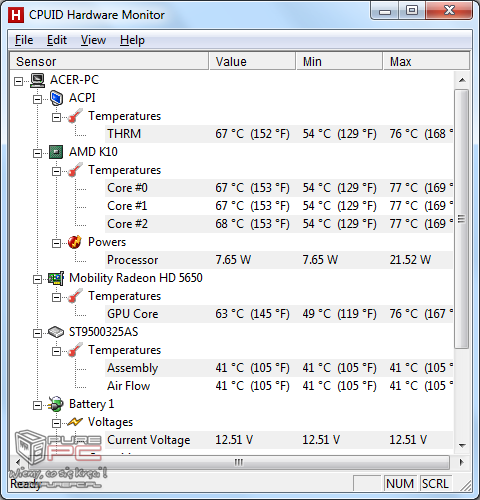The width and height of the screenshot is (480, 500).
Task: Click the Voltages waveform icon
Action: pyautogui.click(x=75, y=422)
